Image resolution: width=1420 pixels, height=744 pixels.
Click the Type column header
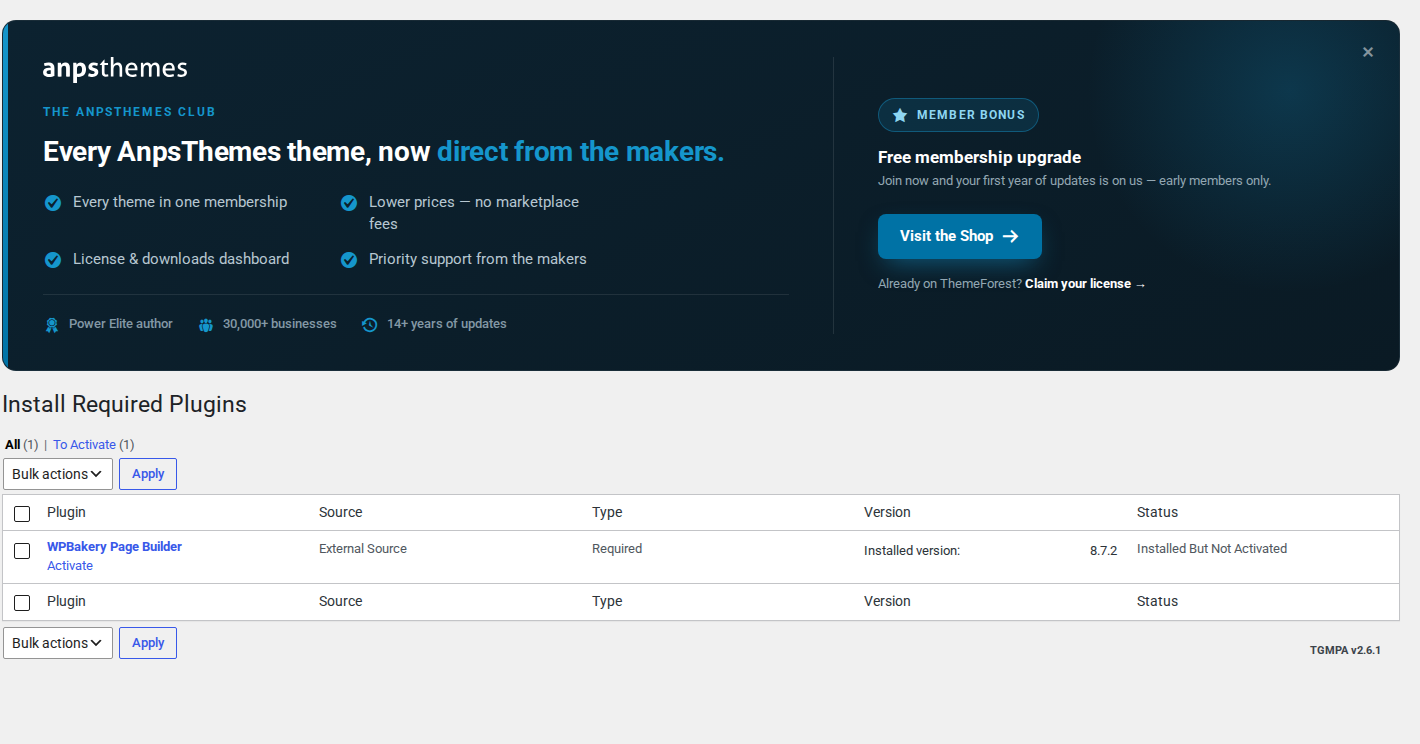[x=607, y=512]
